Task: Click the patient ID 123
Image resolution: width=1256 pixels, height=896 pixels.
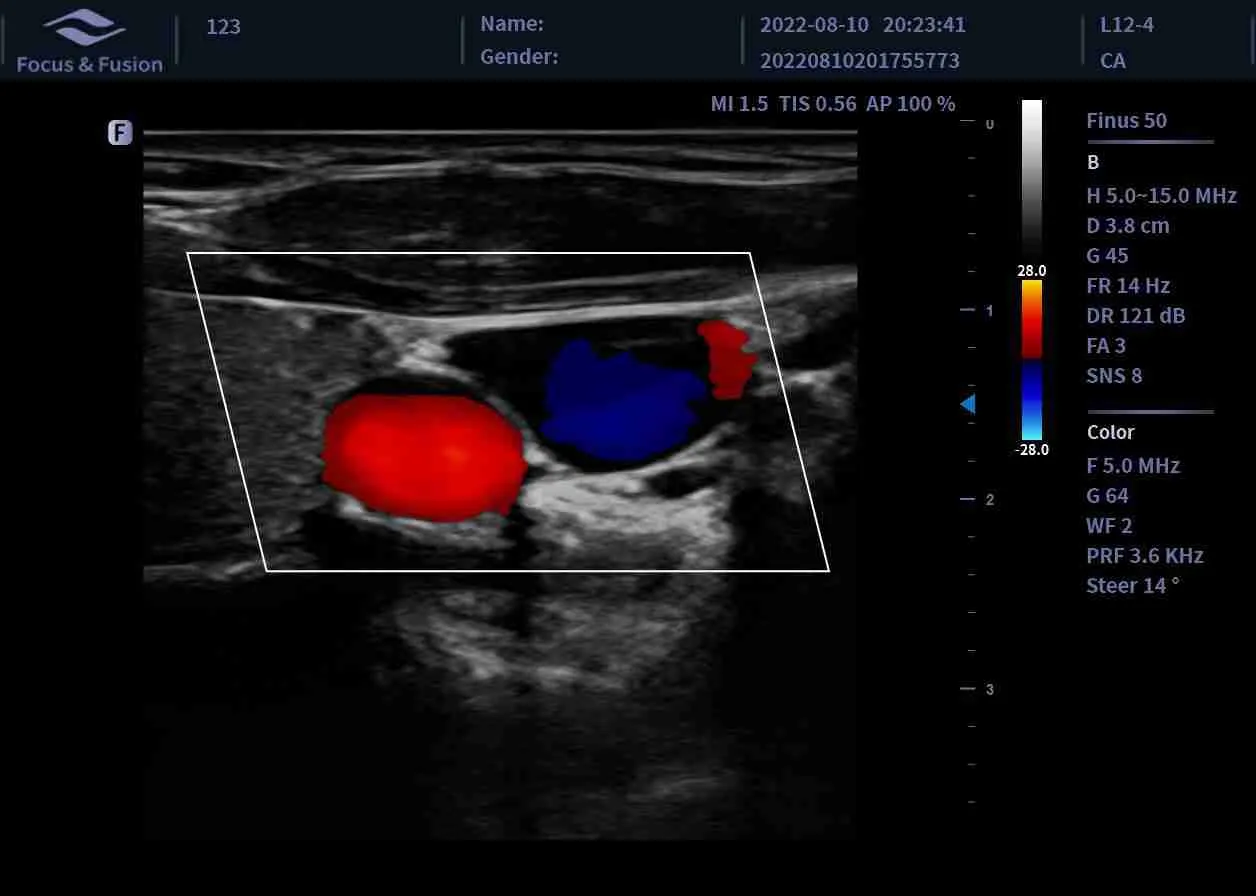Action: pyautogui.click(x=223, y=27)
